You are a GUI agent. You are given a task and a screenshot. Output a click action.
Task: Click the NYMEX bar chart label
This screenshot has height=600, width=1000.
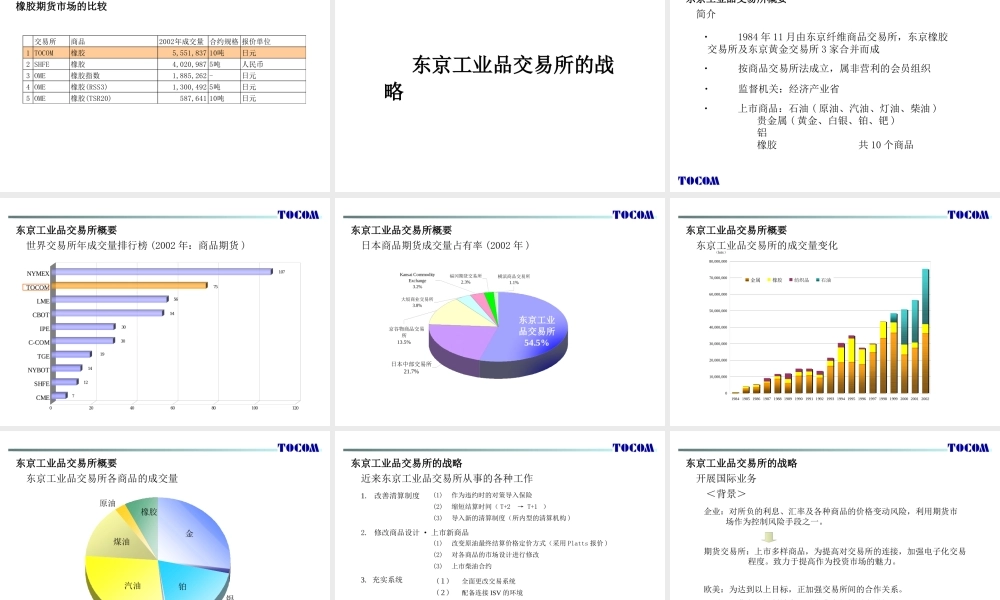(38, 274)
